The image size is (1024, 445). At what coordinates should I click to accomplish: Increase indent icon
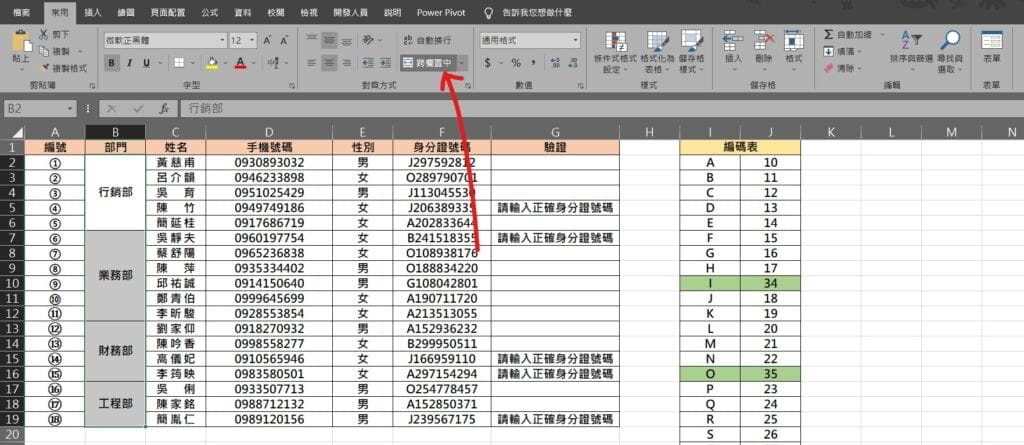click(x=385, y=63)
